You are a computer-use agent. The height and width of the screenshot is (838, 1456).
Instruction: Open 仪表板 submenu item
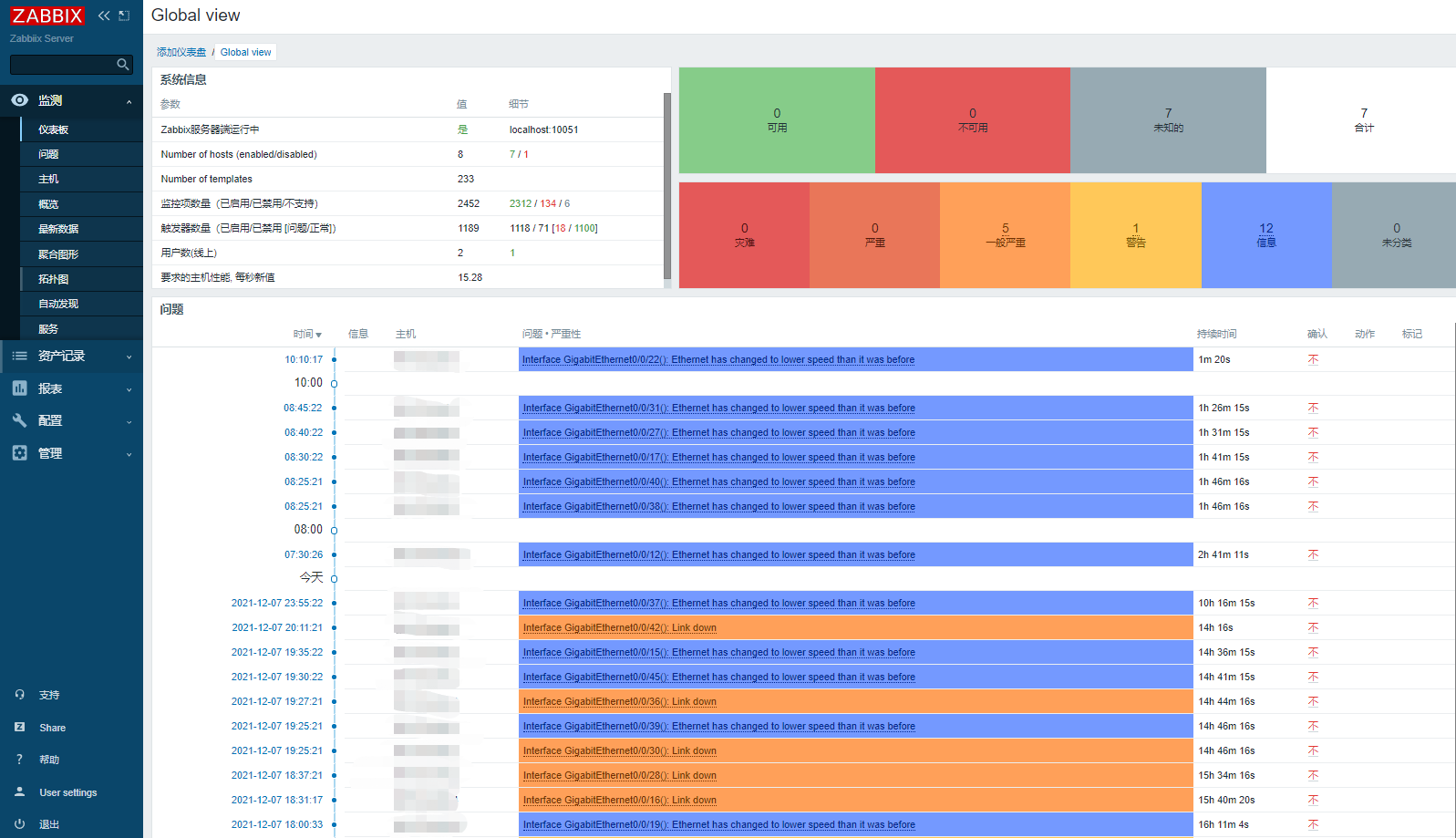(54, 129)
